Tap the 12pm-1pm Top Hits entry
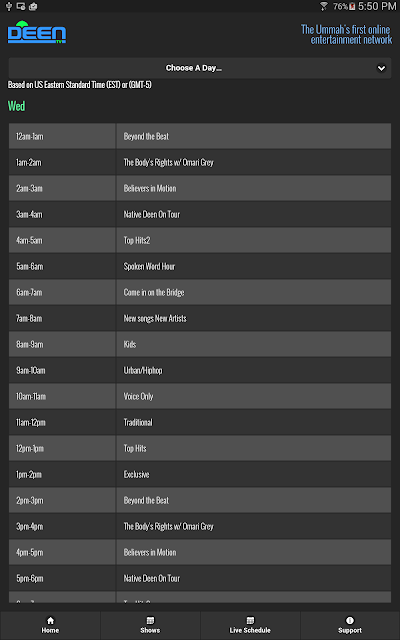 (200, 449)
